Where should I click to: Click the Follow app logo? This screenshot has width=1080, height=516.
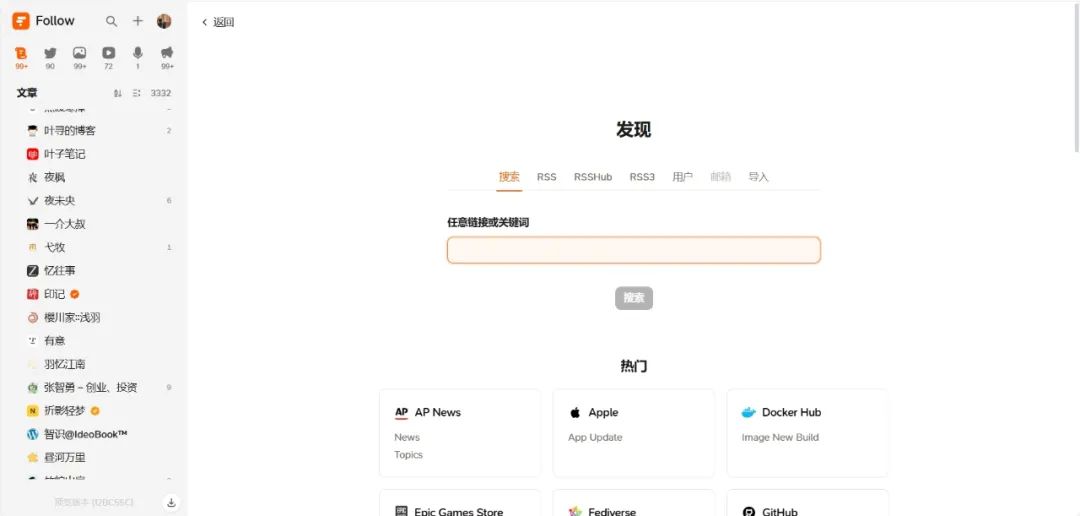point(21,21)
